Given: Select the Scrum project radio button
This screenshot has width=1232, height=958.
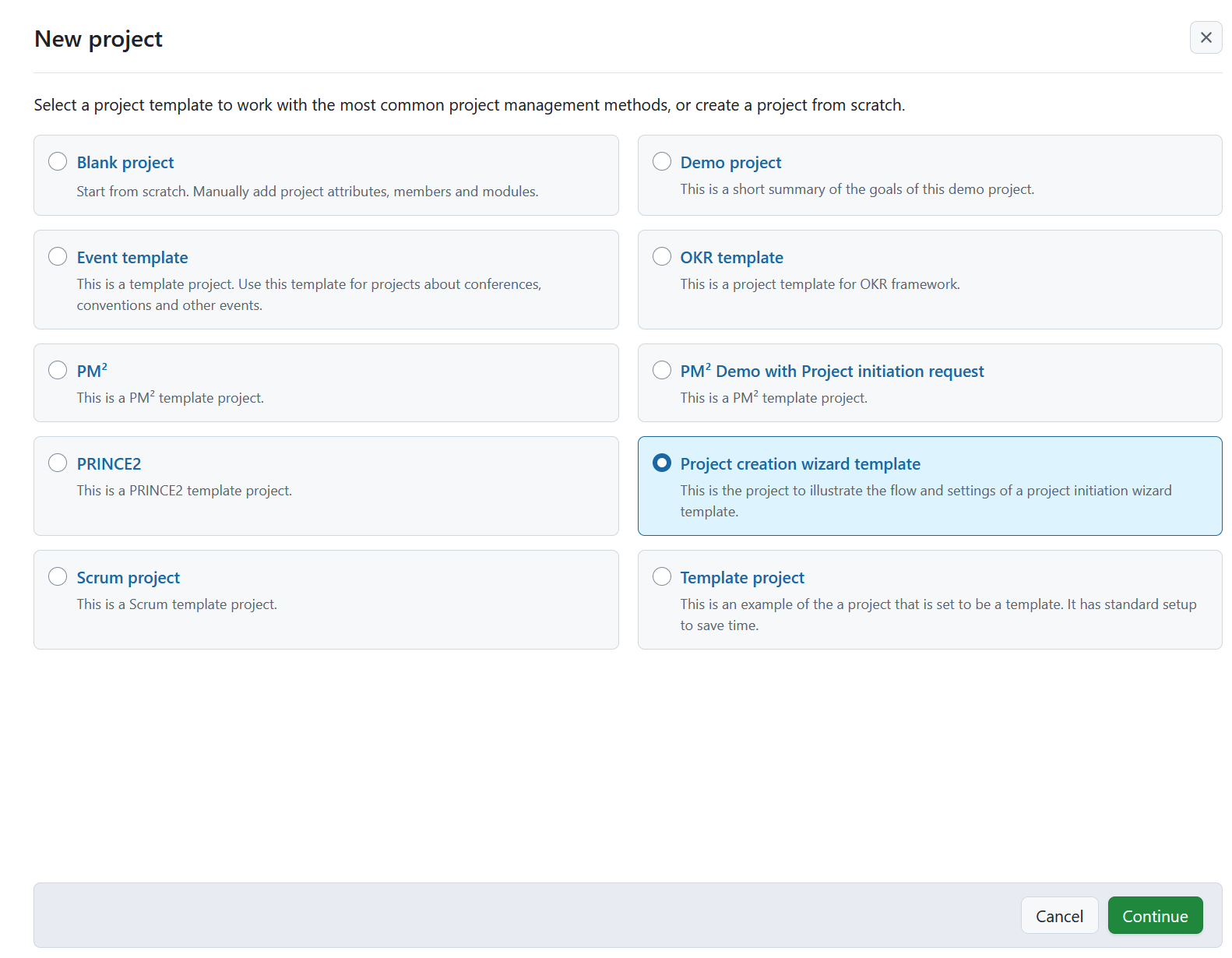Looking at the screenshot, I should coord(58,576).
